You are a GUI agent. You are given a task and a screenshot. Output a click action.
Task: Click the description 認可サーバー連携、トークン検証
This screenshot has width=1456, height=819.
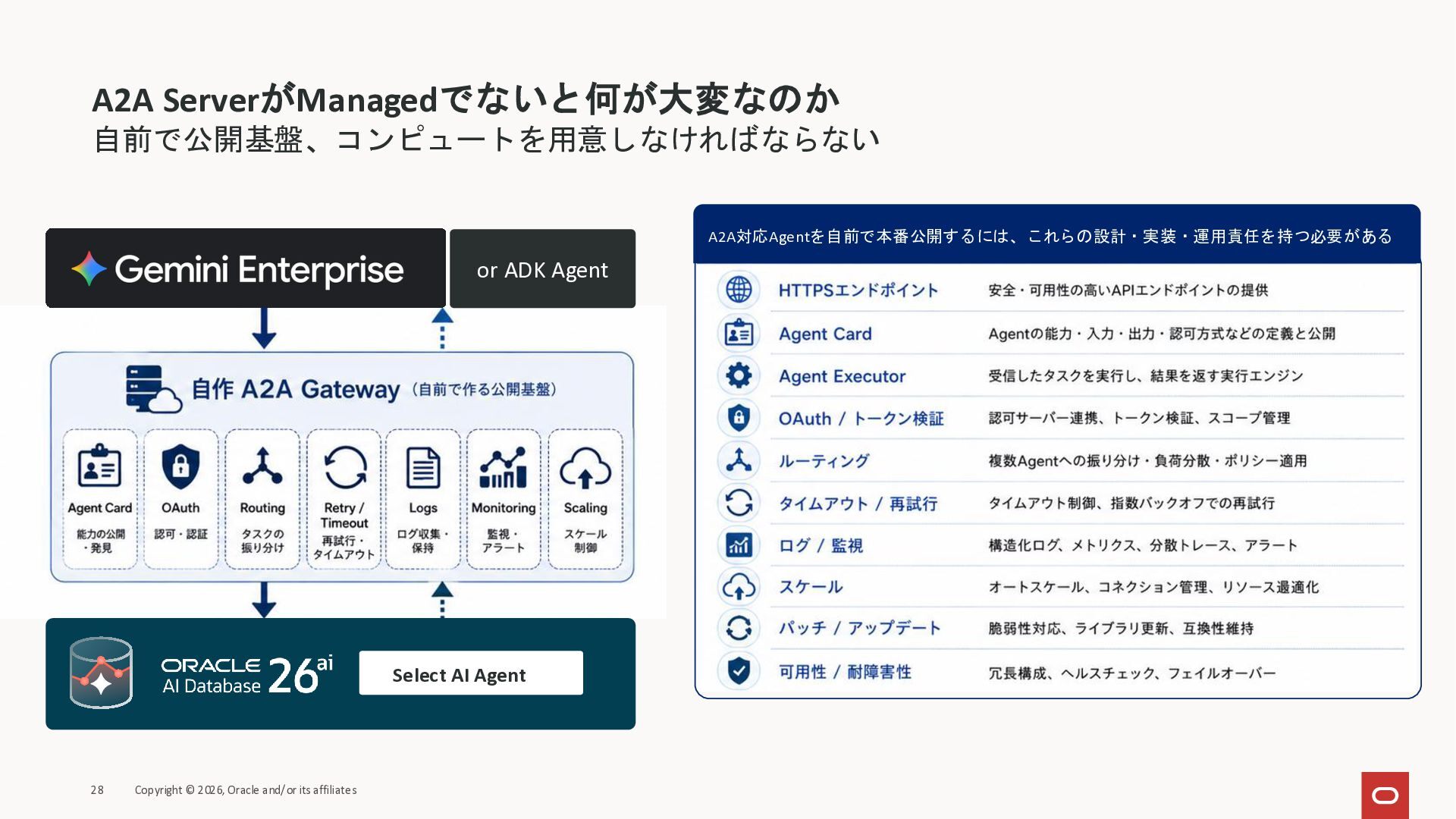coord(1139,418)
